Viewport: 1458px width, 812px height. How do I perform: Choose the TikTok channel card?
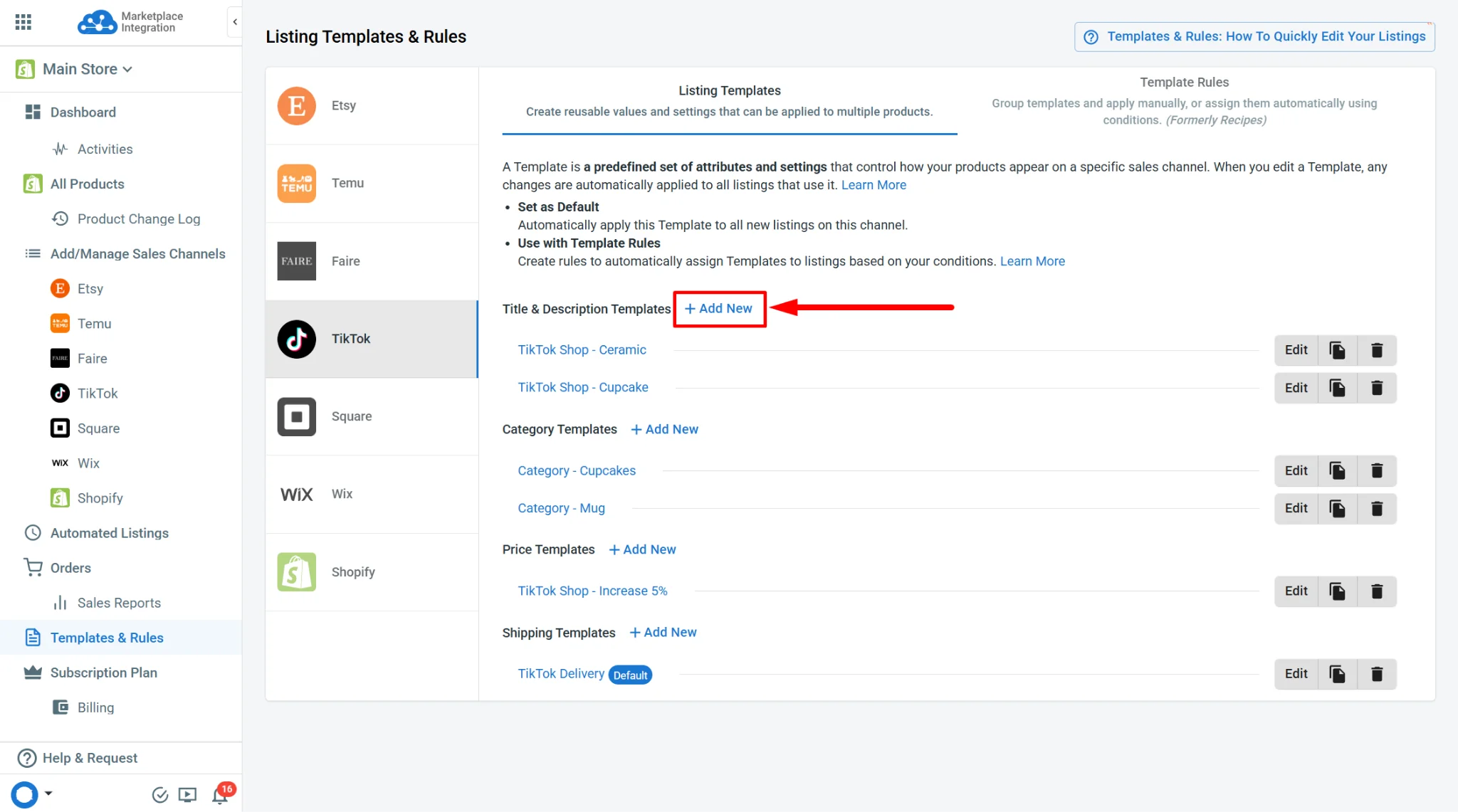(372, 339)
